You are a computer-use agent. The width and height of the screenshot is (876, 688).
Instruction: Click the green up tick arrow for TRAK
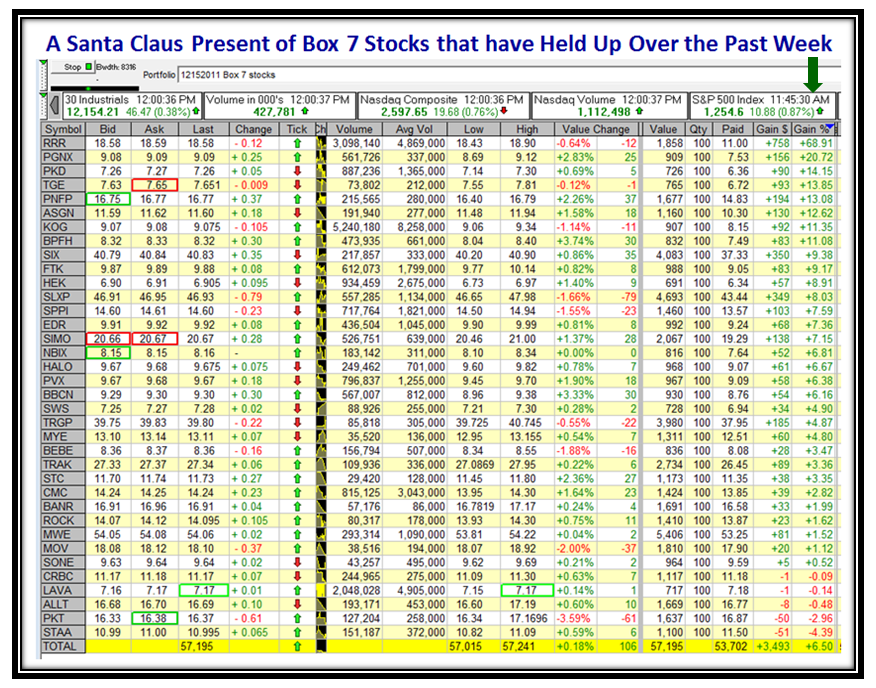[297, 465]
